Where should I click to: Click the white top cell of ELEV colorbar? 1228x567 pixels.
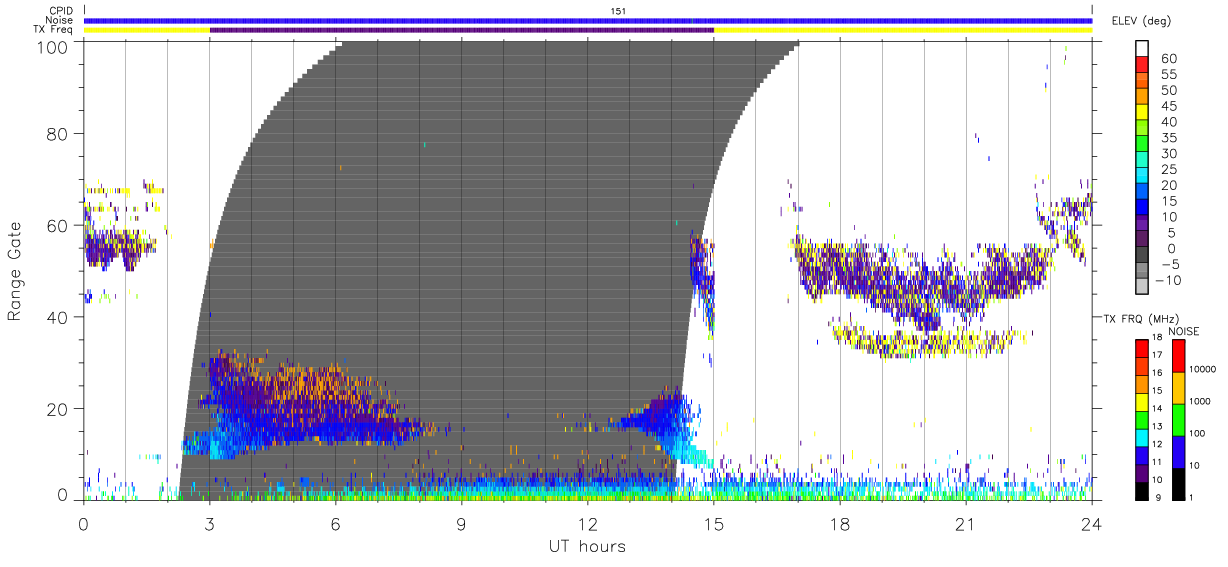tap(1141, 49)
